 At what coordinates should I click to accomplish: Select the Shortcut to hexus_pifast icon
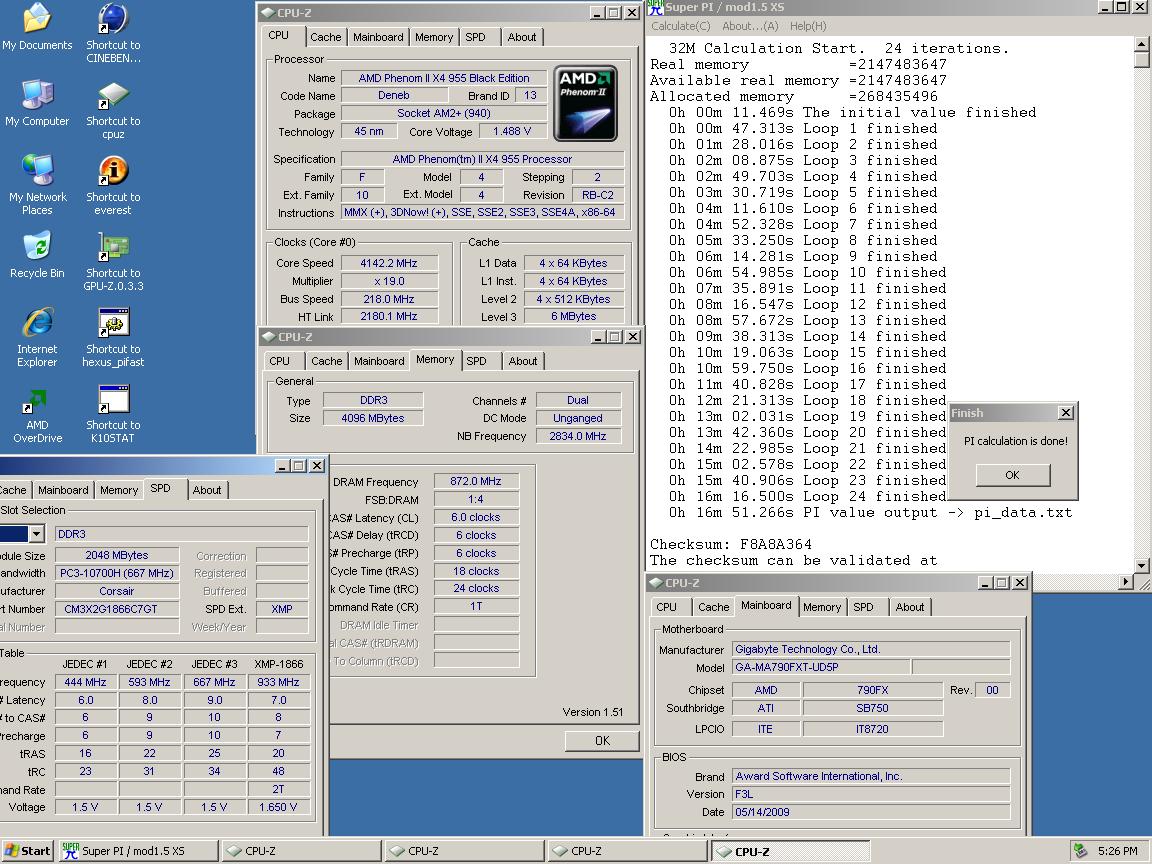tap(113, 336)
